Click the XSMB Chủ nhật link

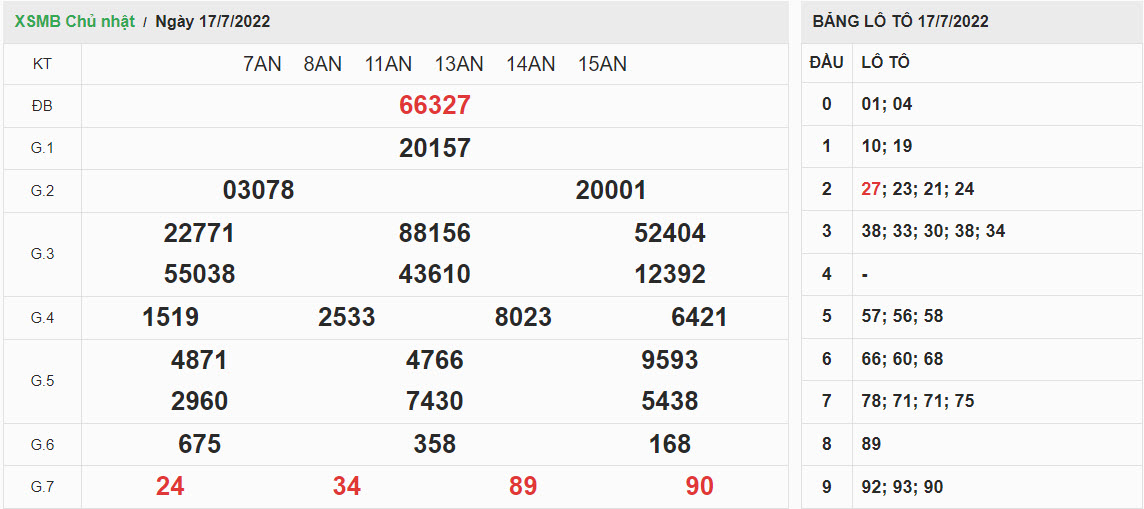click(x=74, y=21)
